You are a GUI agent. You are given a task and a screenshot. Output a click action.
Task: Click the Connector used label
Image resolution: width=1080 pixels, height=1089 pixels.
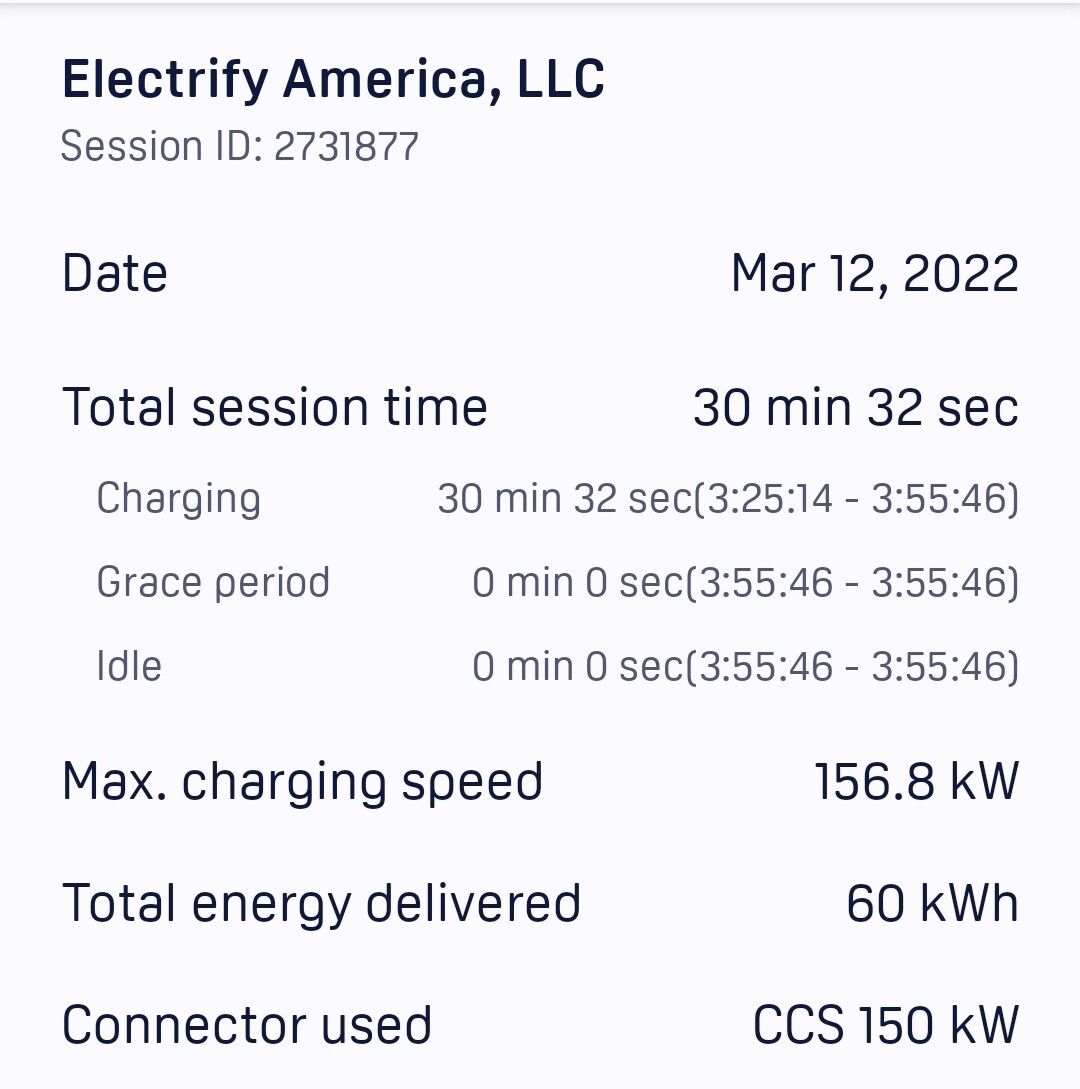(x=247, y=1025)
